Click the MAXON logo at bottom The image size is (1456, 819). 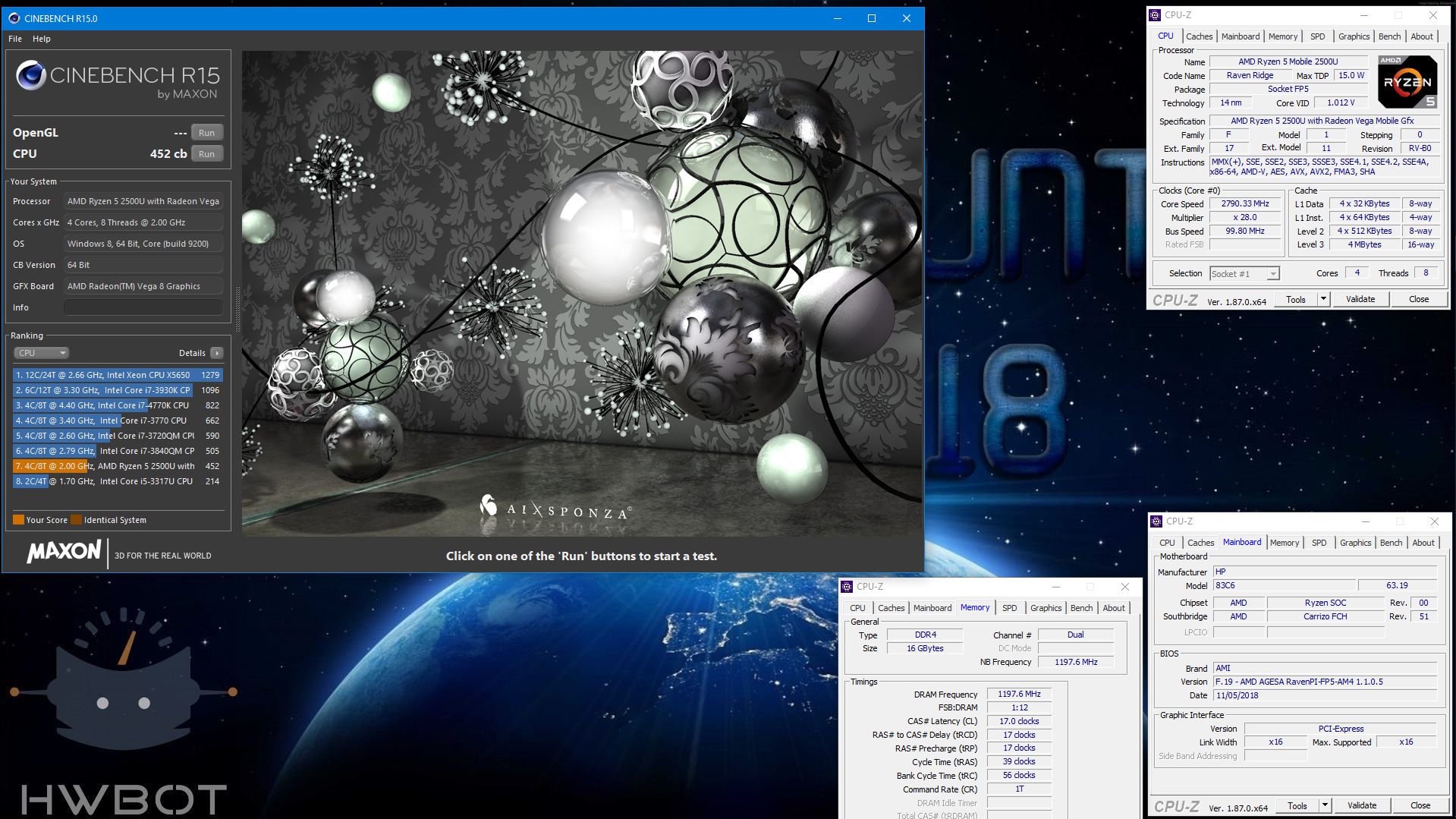(64, 552)
